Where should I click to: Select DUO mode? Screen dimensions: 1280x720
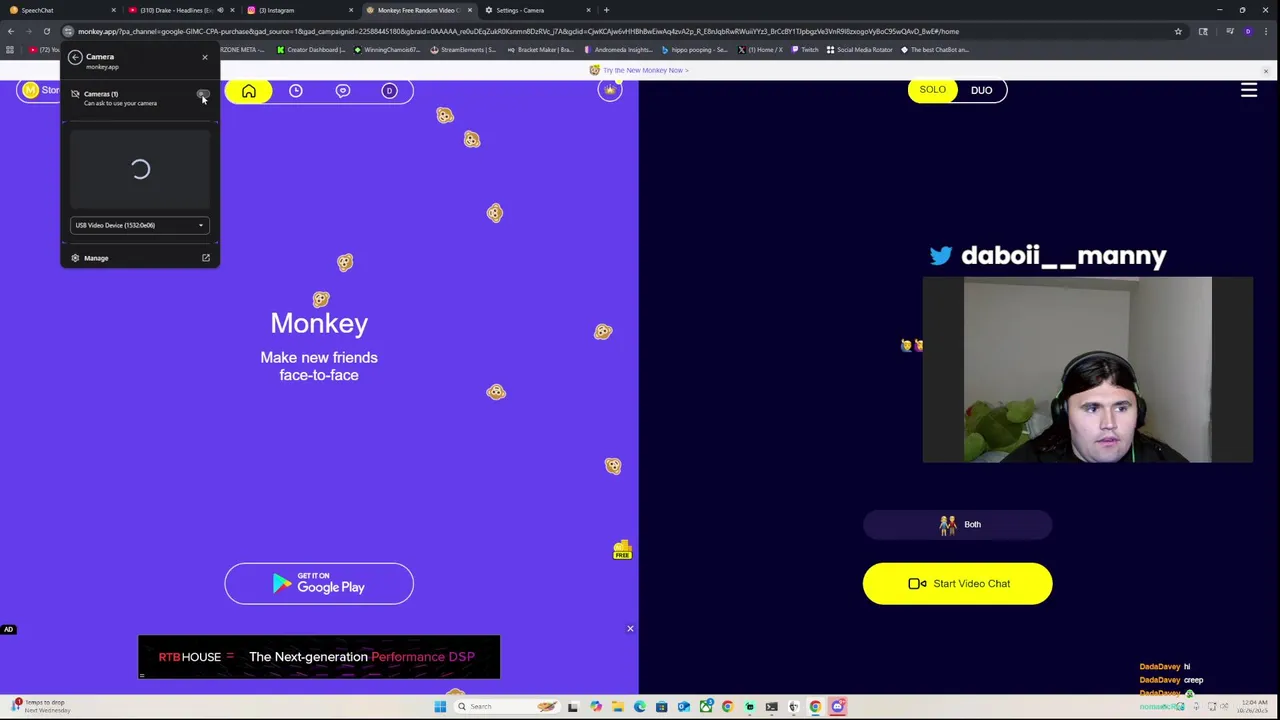pyautogui.click(x=981, y=90)
